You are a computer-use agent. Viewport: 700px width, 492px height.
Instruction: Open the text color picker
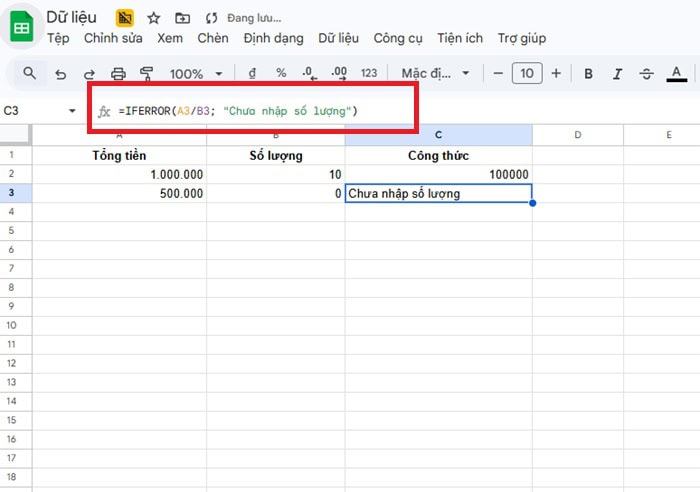coord(677,73)
